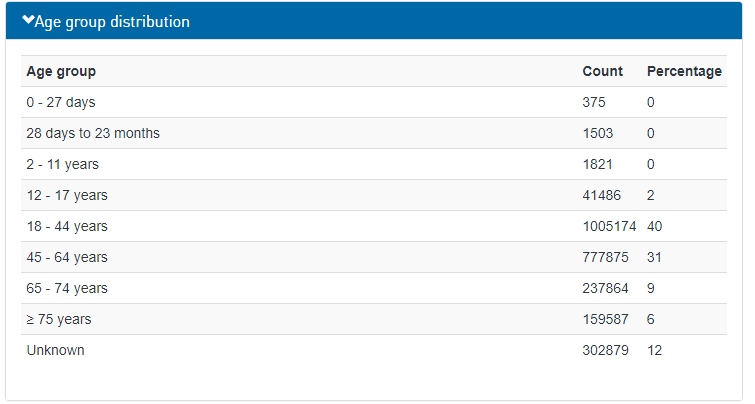Click percentage value 40

coord(655,226)
